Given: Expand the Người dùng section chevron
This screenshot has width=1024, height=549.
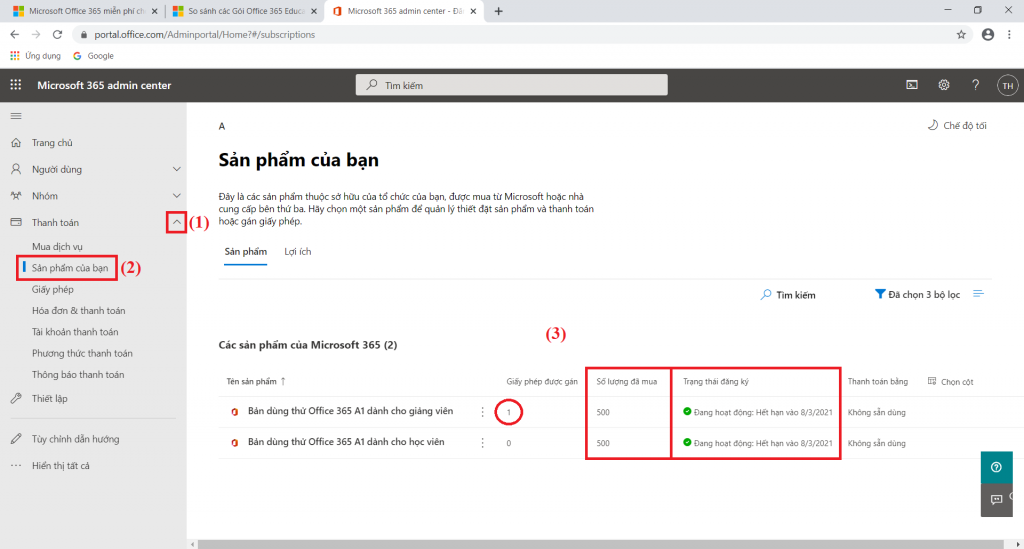Looking at the screenshot, I should pos(176,169).
